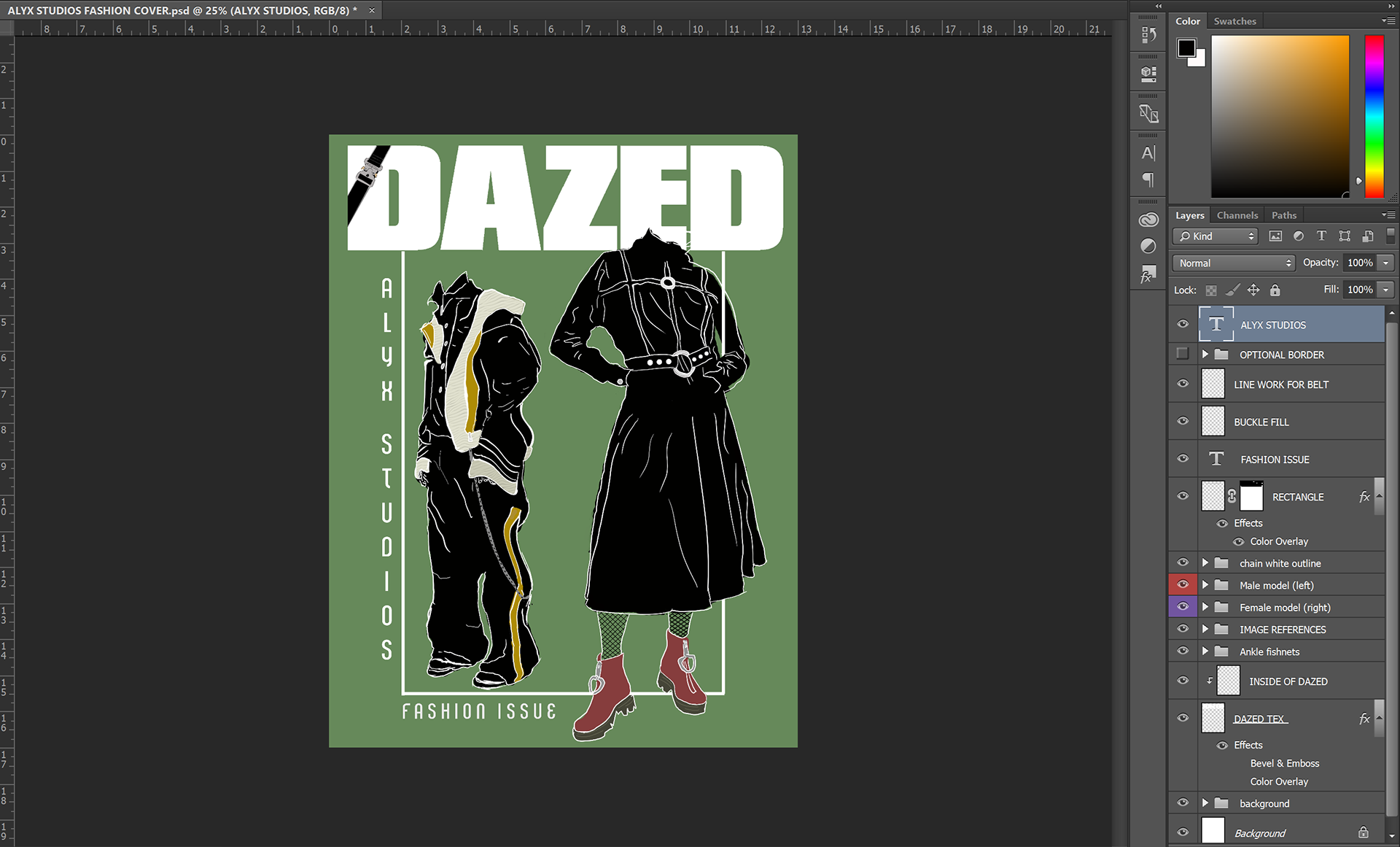Lock position move icon

(1253, 290)
